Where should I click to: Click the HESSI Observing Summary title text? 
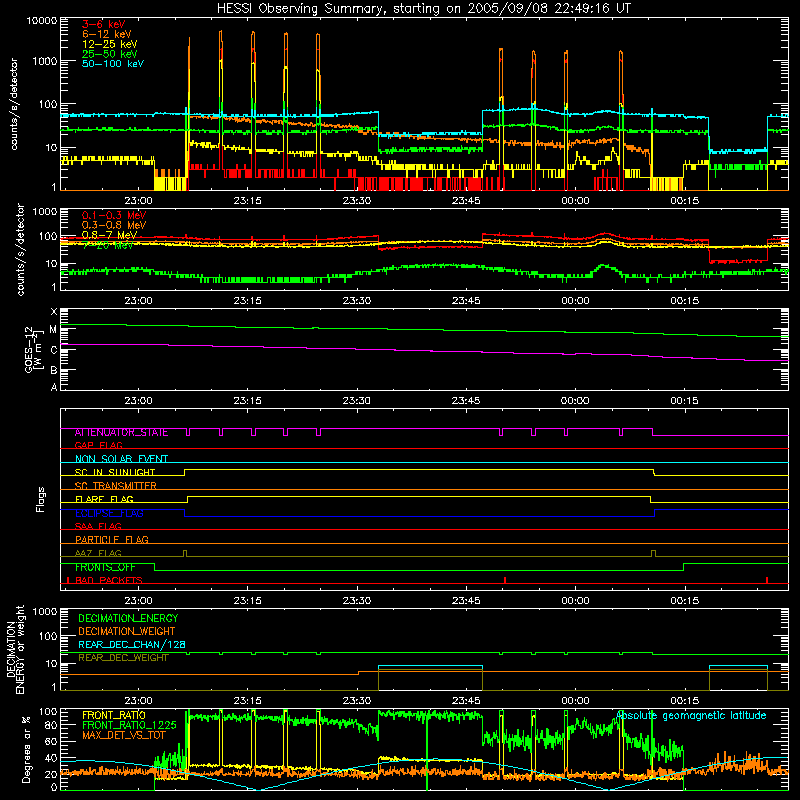[x=423, y=9]
